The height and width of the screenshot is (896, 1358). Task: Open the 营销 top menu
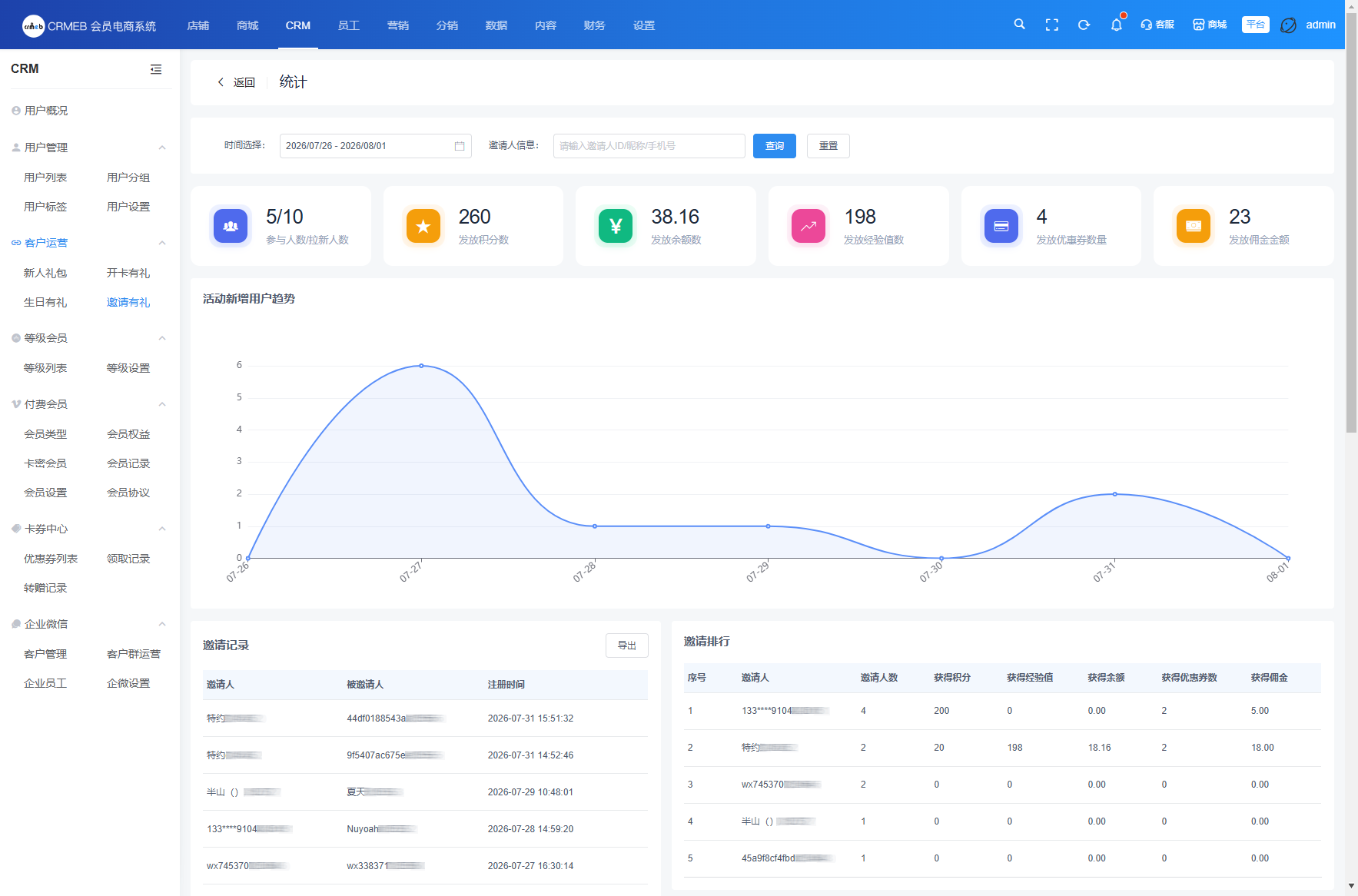pos(398,25)
